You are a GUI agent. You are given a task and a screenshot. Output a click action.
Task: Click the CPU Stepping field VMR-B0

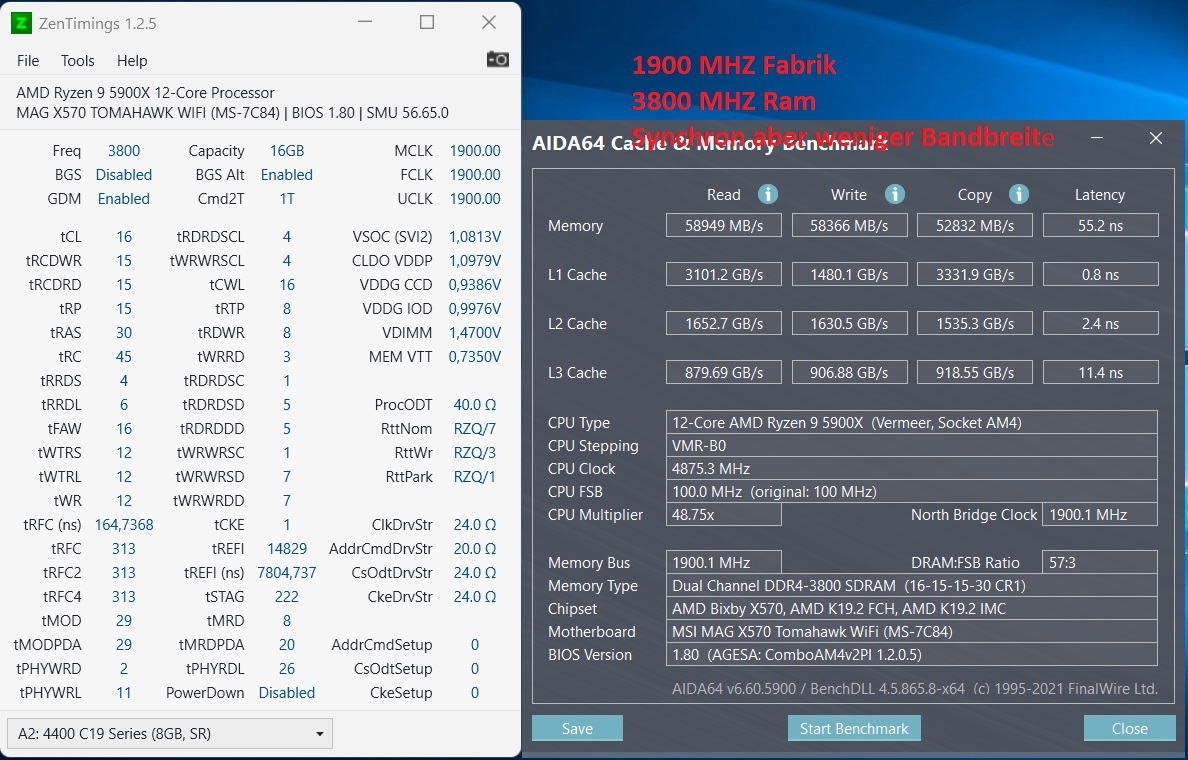pos(911,446)
